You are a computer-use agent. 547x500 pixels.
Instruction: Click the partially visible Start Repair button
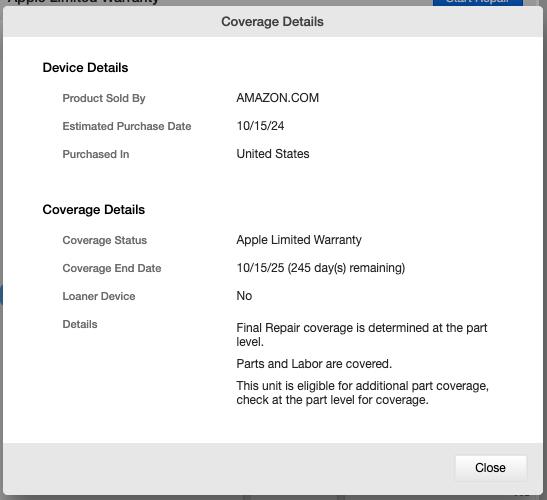(x=478, y=2)
